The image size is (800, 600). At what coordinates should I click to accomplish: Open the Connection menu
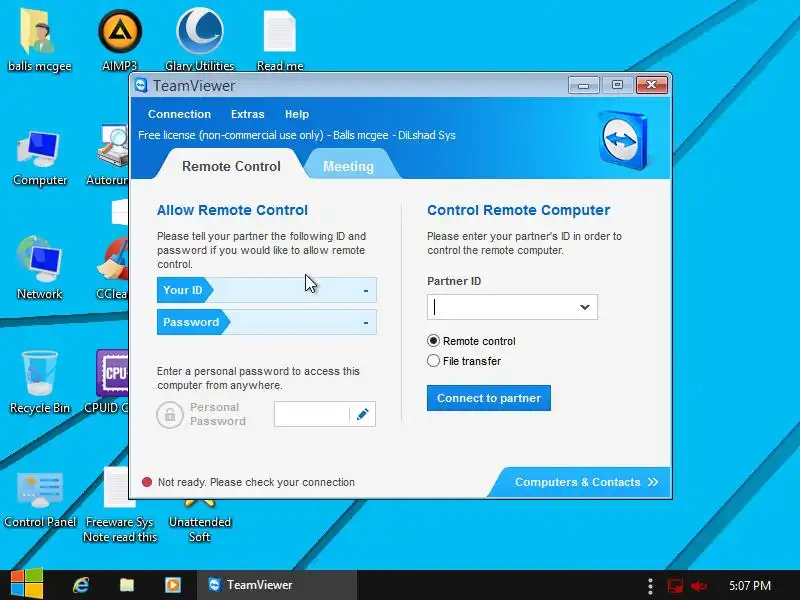point(179,114)
